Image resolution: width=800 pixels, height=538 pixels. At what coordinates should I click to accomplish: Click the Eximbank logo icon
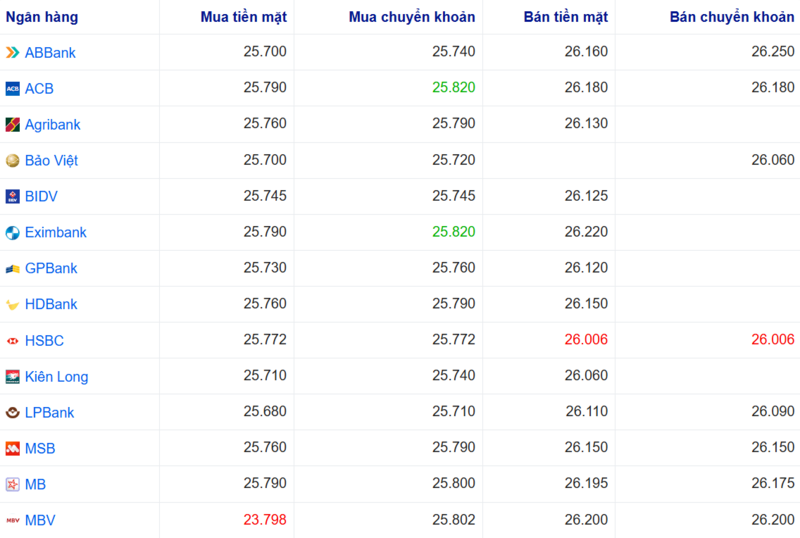pyautogui.click(x=12, y=233)
